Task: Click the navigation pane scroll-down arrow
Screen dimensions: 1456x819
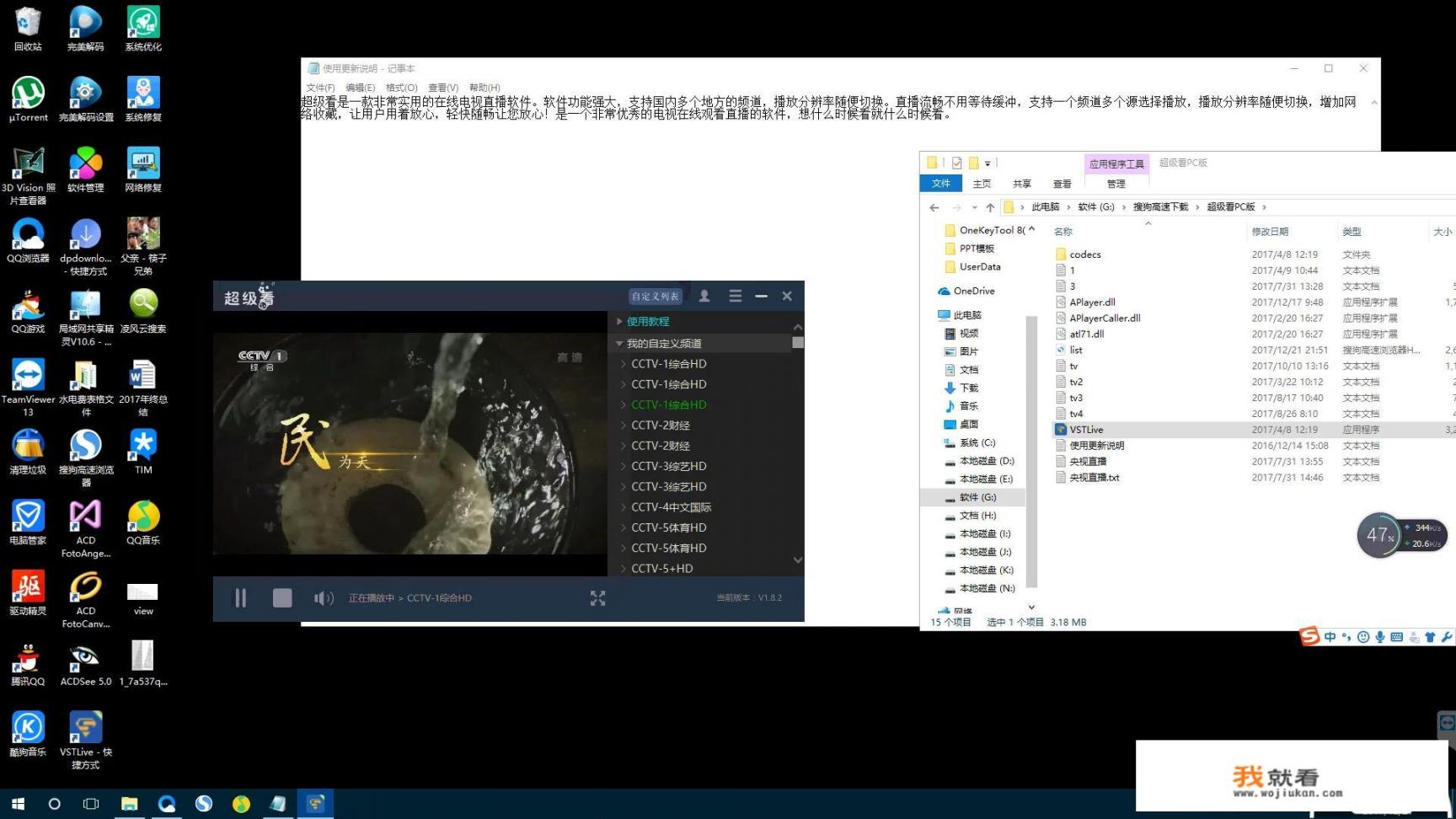Action: coord(1031,607)
